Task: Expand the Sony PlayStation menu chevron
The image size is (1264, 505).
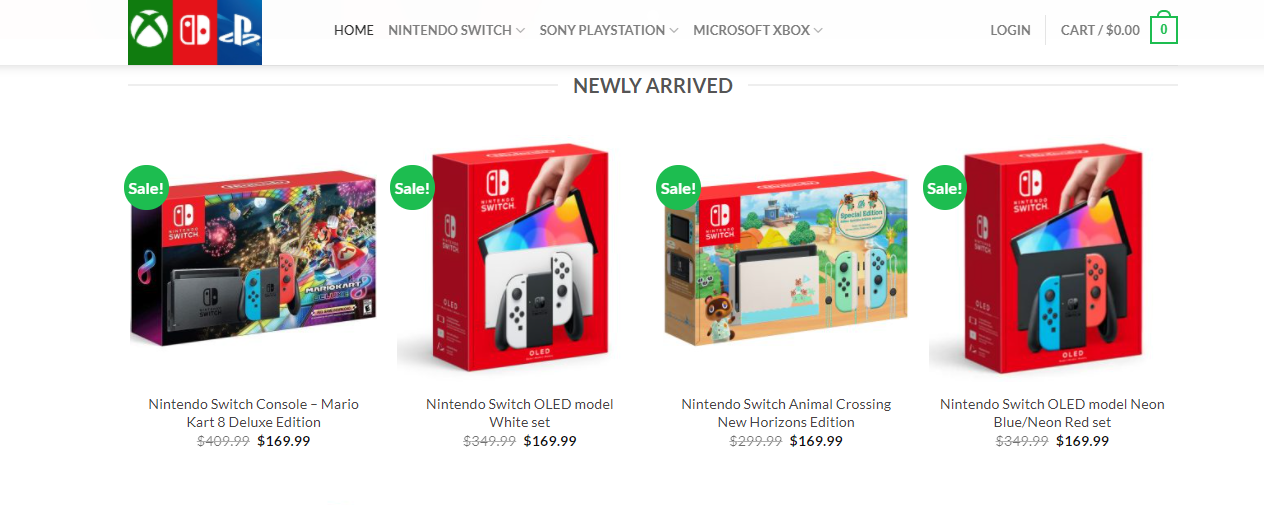Action: [674, 31]
